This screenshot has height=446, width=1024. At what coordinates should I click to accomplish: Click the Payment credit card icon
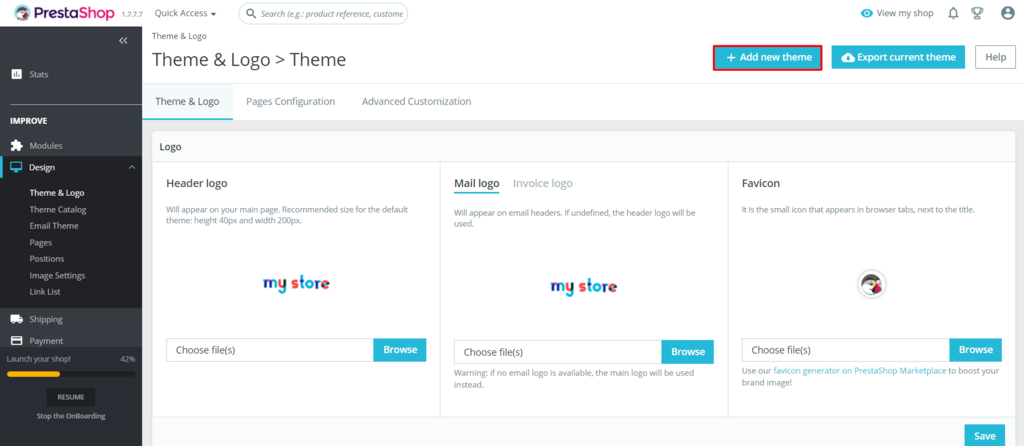[x=16, y=340]
